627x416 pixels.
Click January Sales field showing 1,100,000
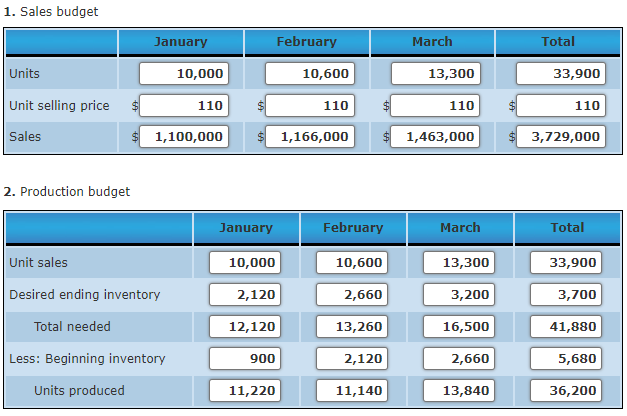point(184,137)
